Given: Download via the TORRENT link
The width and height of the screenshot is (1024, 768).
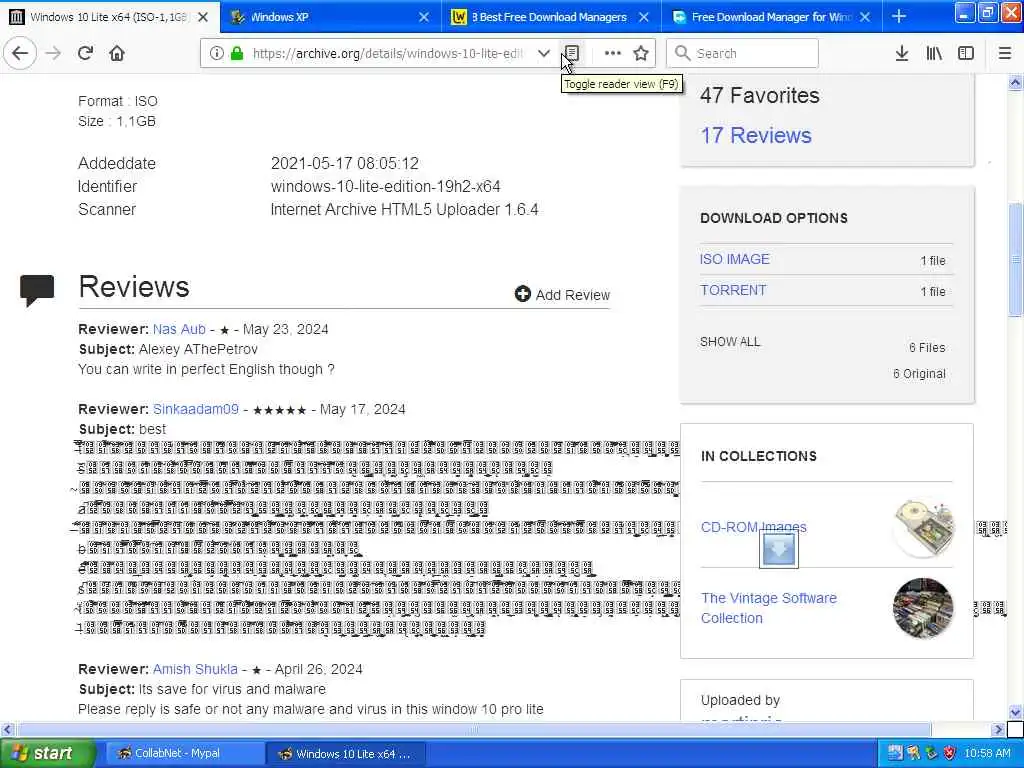Looking at the screenshot, I should point(733,290).
